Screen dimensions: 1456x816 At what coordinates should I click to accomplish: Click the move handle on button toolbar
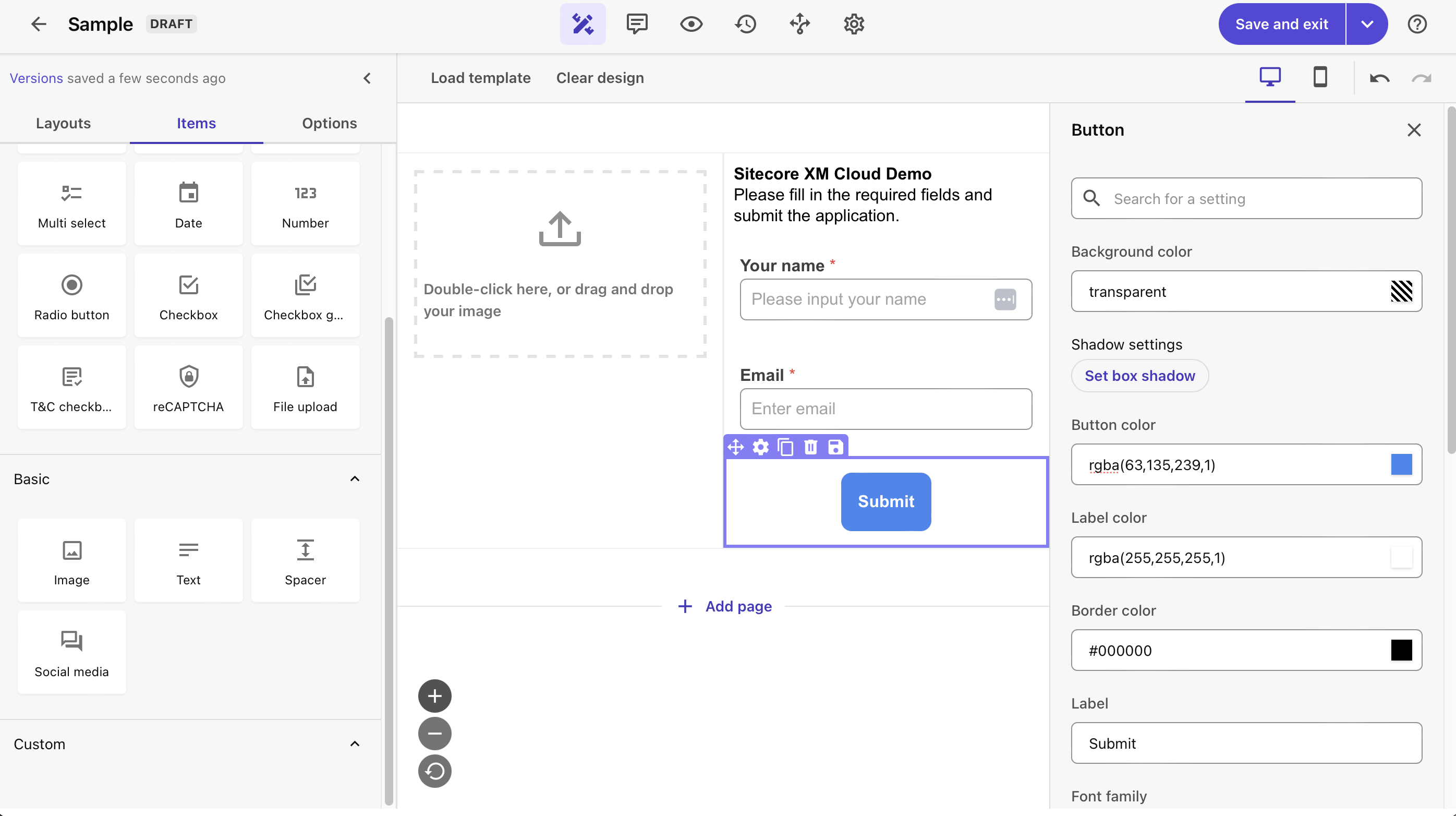point(736,447)
